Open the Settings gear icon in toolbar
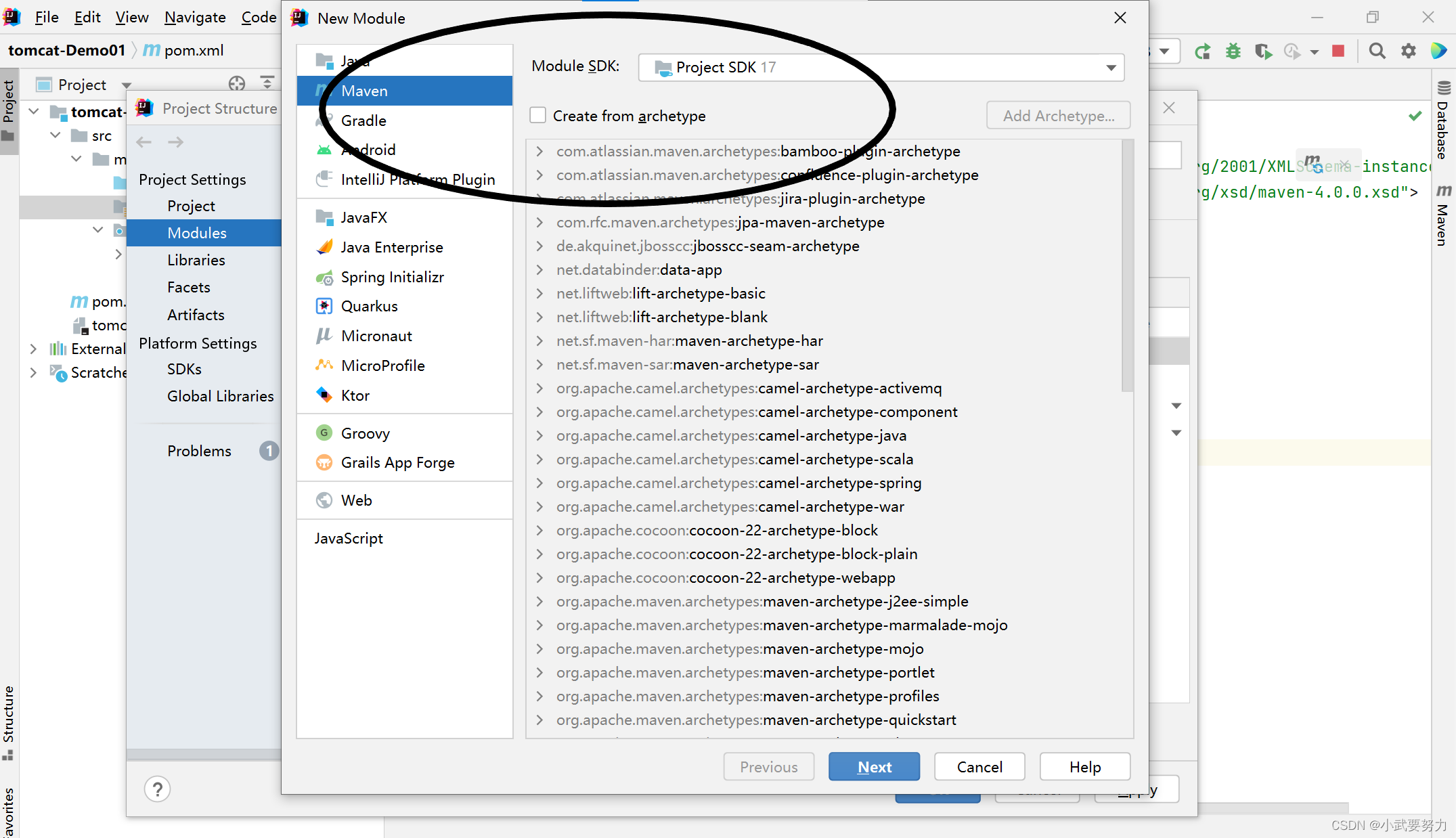Viewport: 1456px width, 838px height. pos(1409,51)
